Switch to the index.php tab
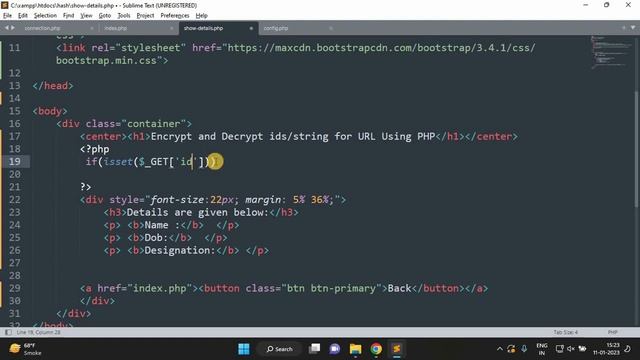This screenshot has height=360, width=640. 116,28
